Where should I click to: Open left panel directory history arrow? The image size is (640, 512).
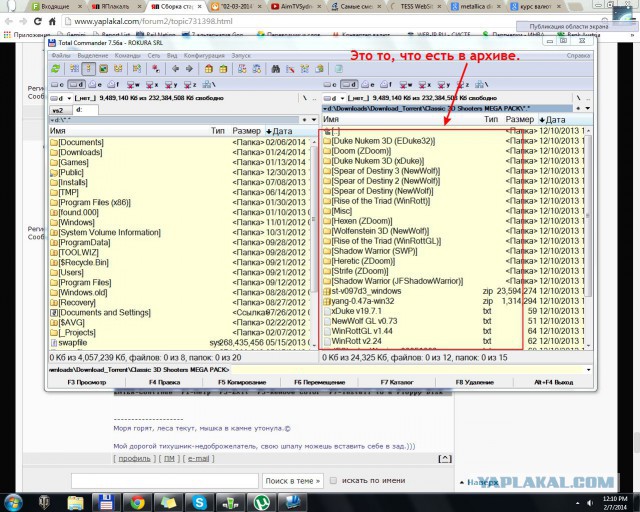[x=313, y=120]
